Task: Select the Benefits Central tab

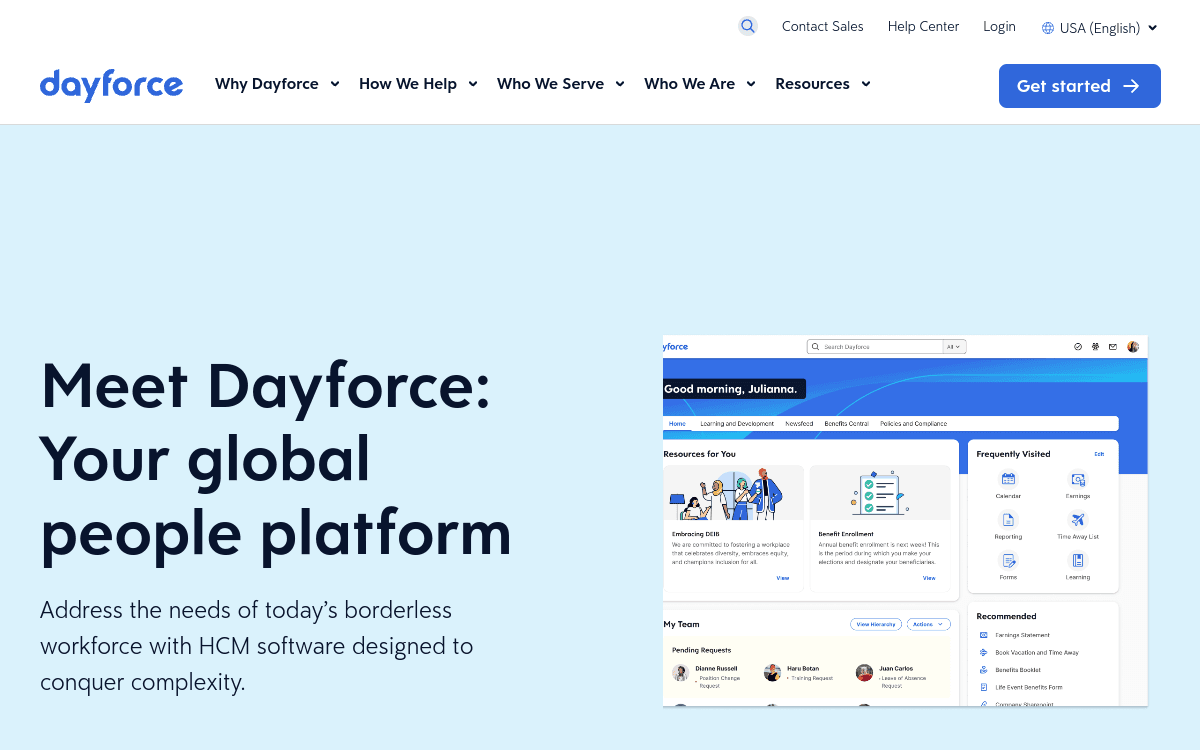Action: pos(846,424)
